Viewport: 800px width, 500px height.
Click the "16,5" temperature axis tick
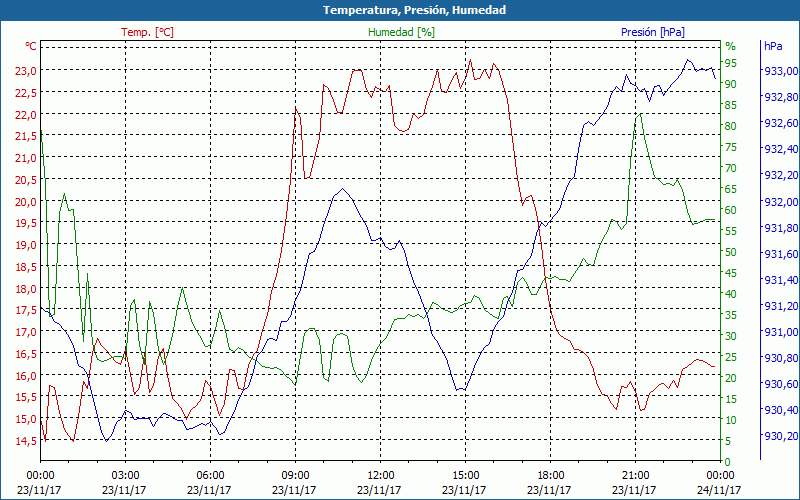coord(24,354)
